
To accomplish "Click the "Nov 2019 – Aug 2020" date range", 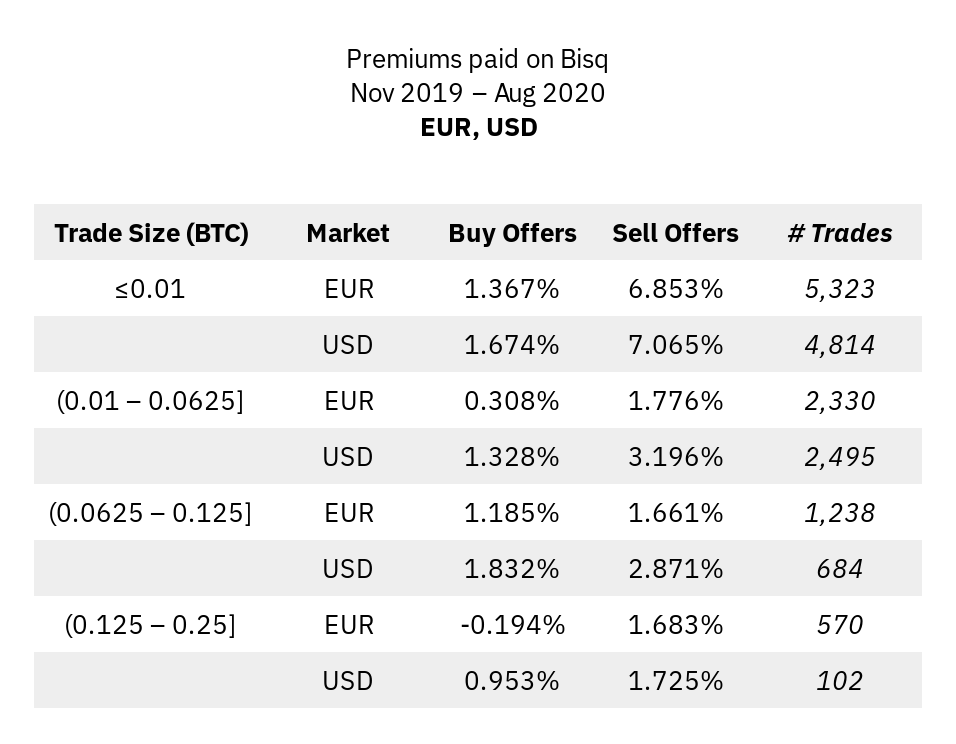I will (x=477, y=93).
